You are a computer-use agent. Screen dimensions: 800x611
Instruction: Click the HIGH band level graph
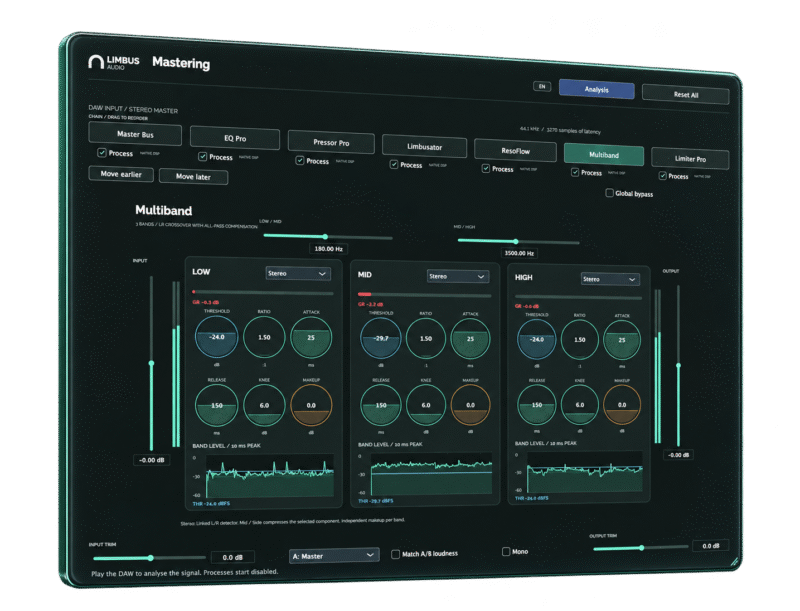tap(585, 472)
